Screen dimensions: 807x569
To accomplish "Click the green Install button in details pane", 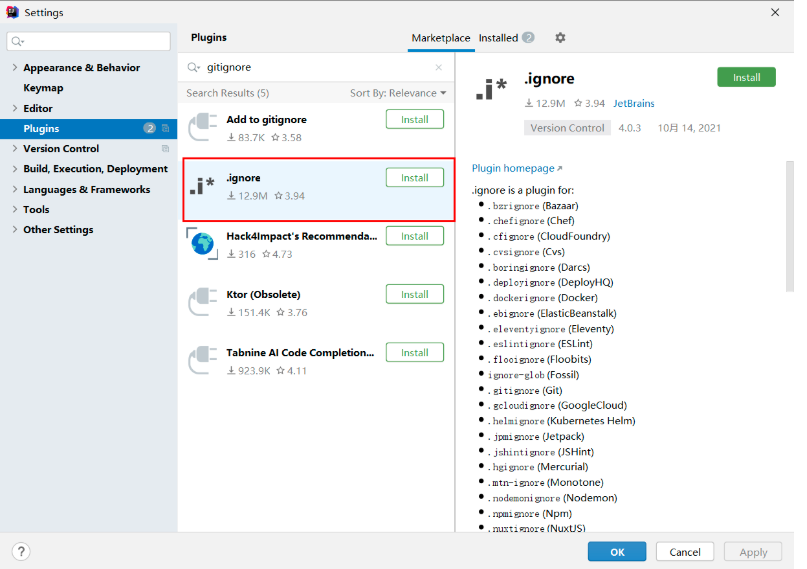I will click(x=746, y=77).
